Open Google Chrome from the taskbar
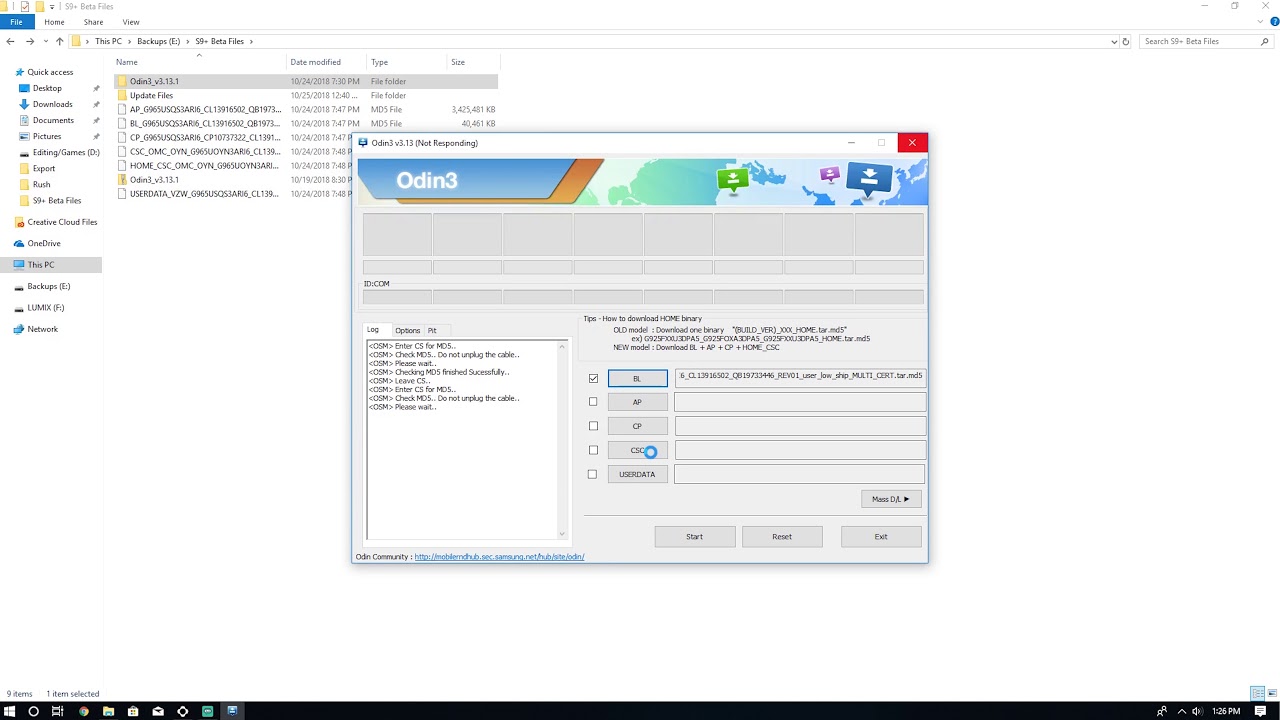 [x=84, y=711]
